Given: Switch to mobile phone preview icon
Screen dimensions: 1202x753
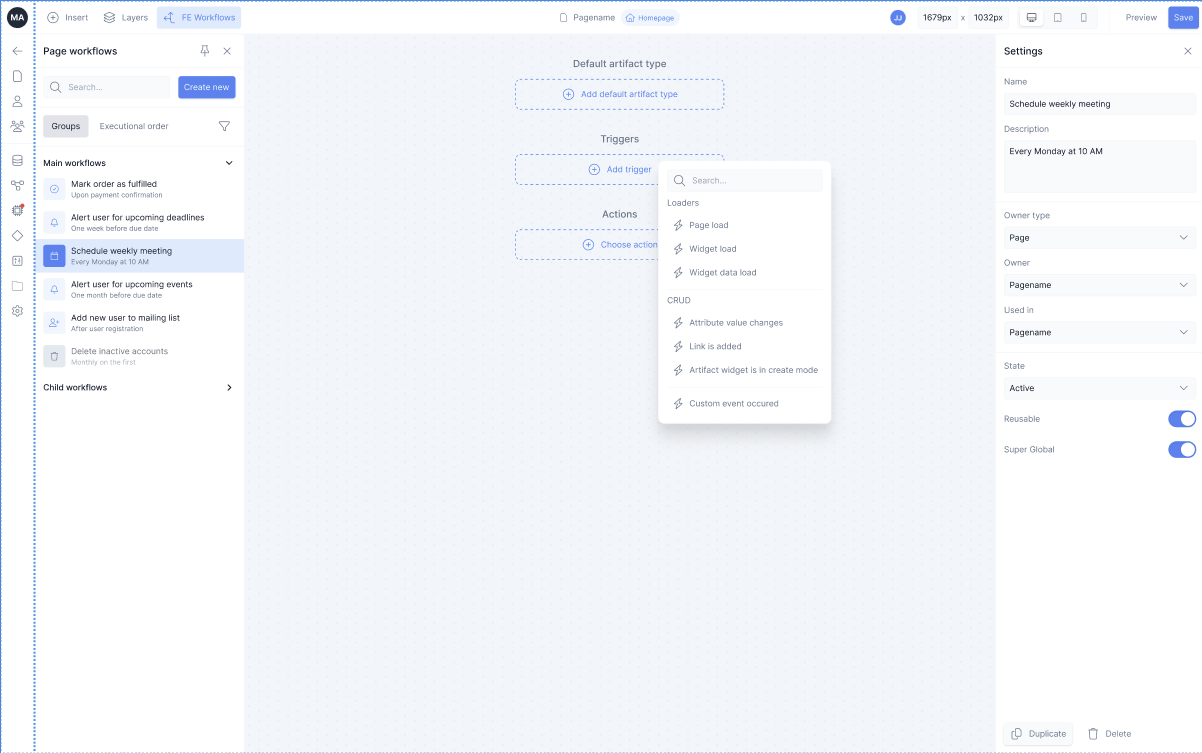Looking at the screenshot, I should point(1085,17).
